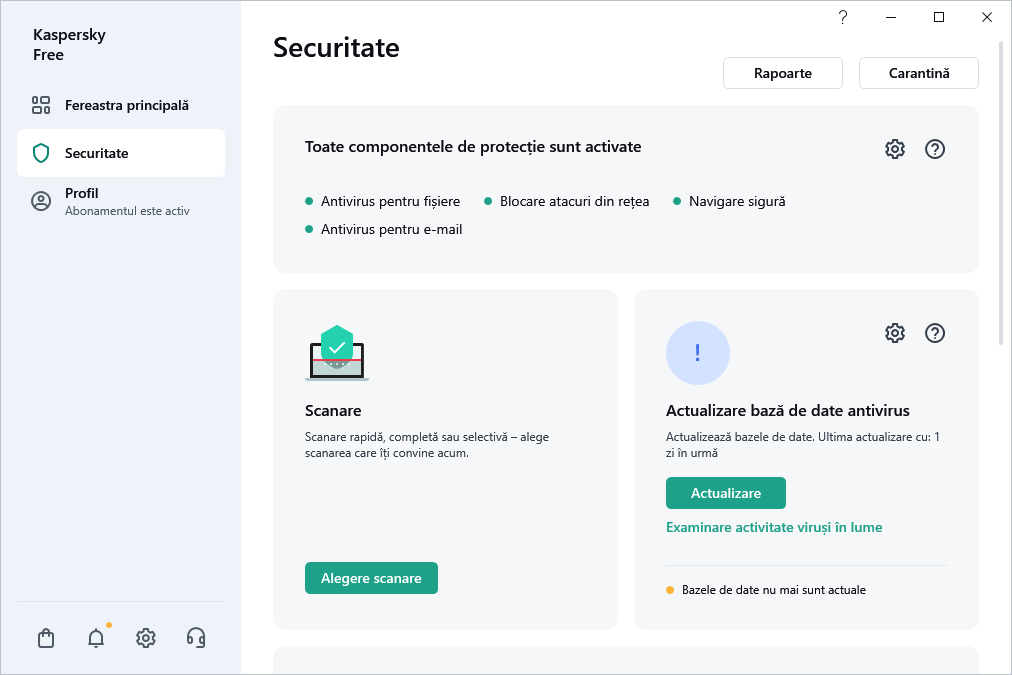Open help for protection components

pyautogui.click(x=935, y=149)
